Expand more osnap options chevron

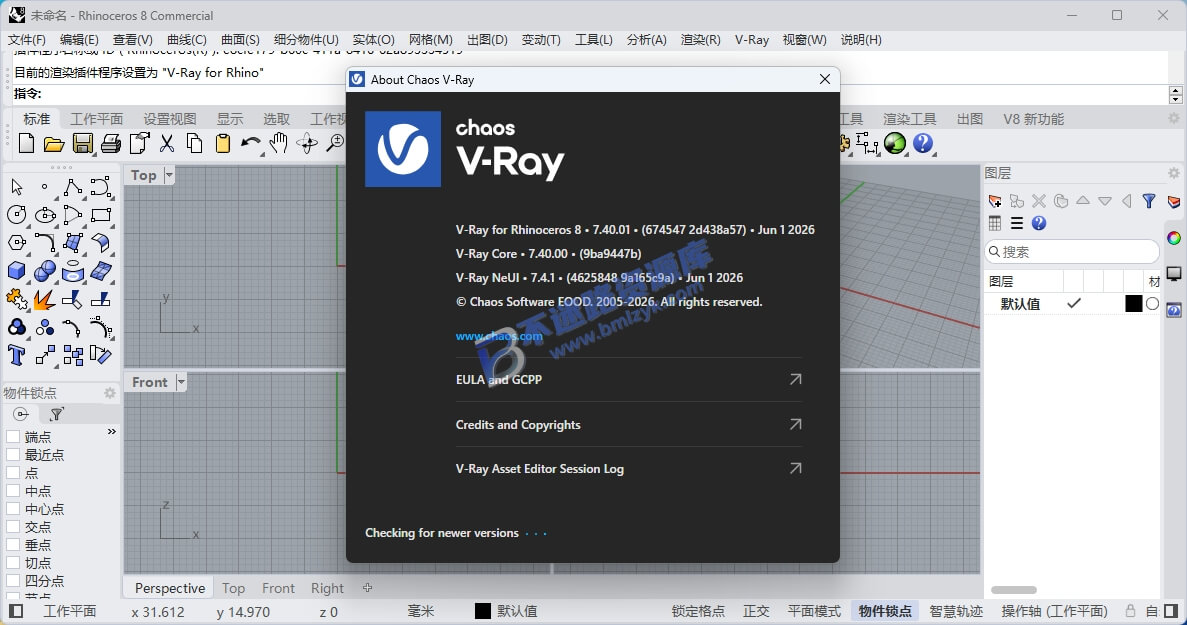pos(111,431)
